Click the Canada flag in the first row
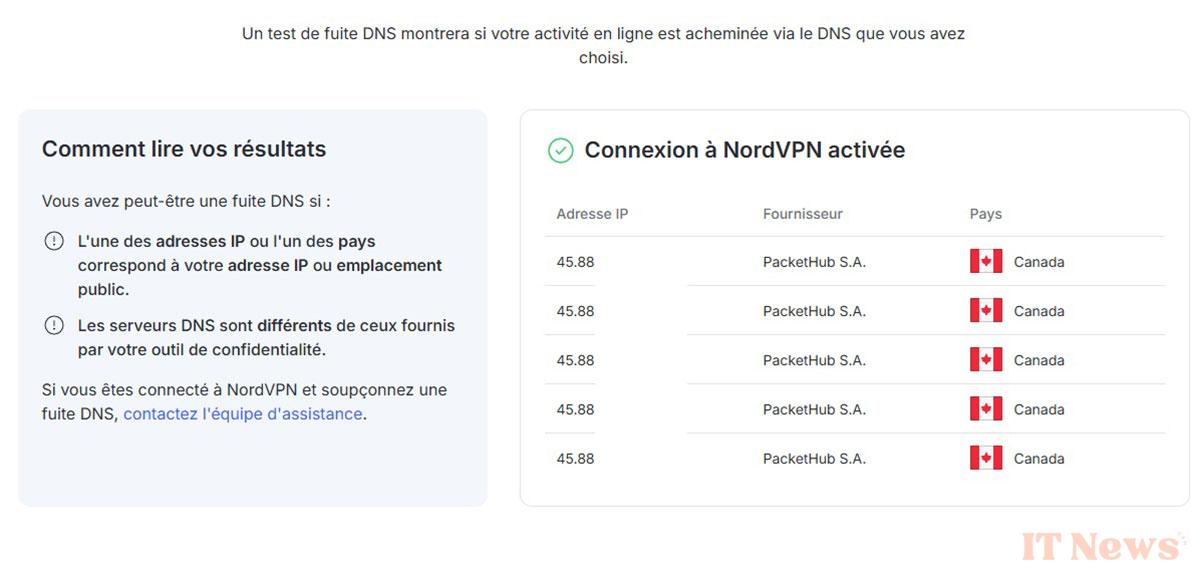Image resolution: width=1200 pixels, height=577 pixels. (x=986, y=261)
